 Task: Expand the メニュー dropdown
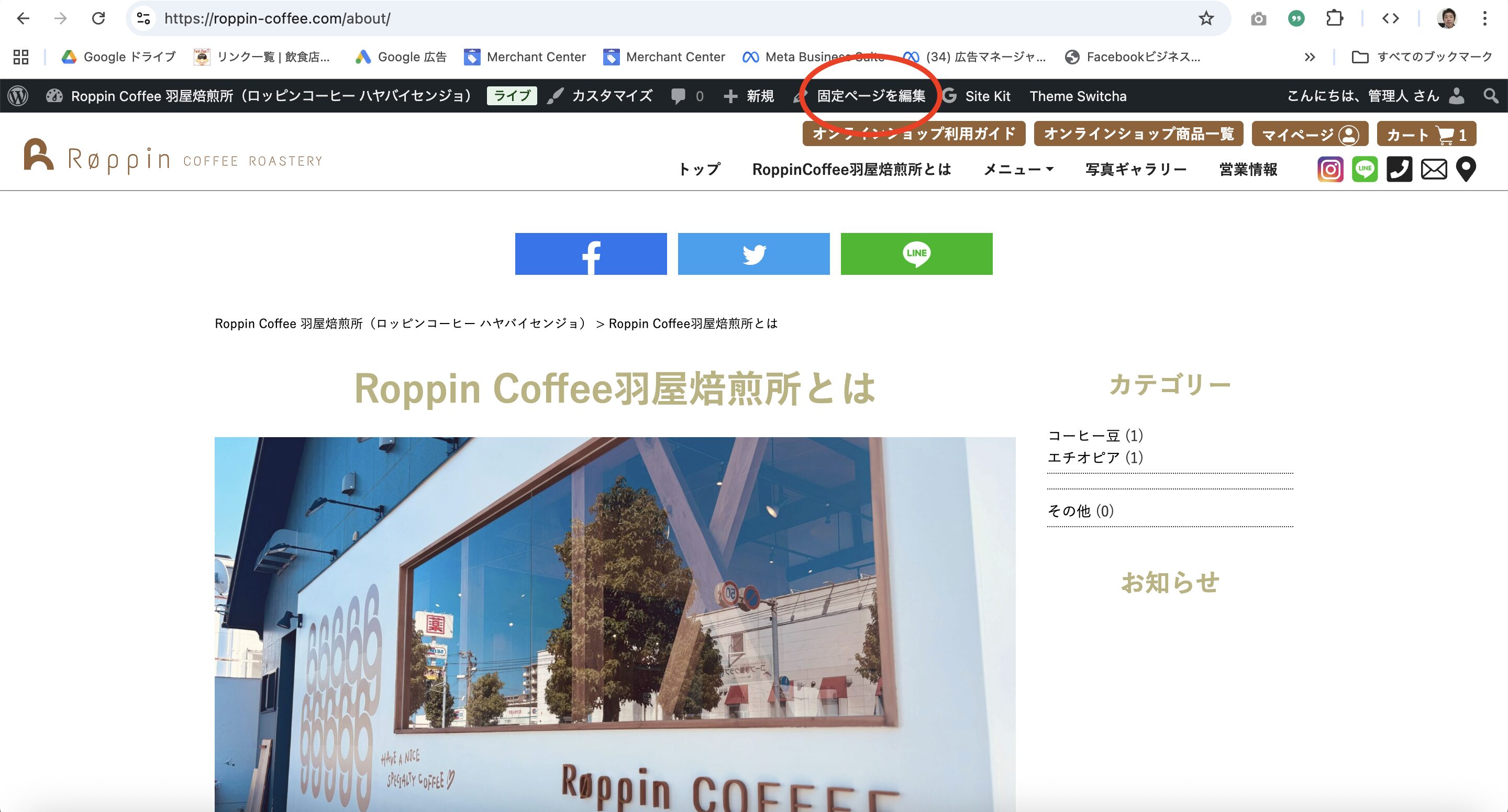click(1018, 170)
